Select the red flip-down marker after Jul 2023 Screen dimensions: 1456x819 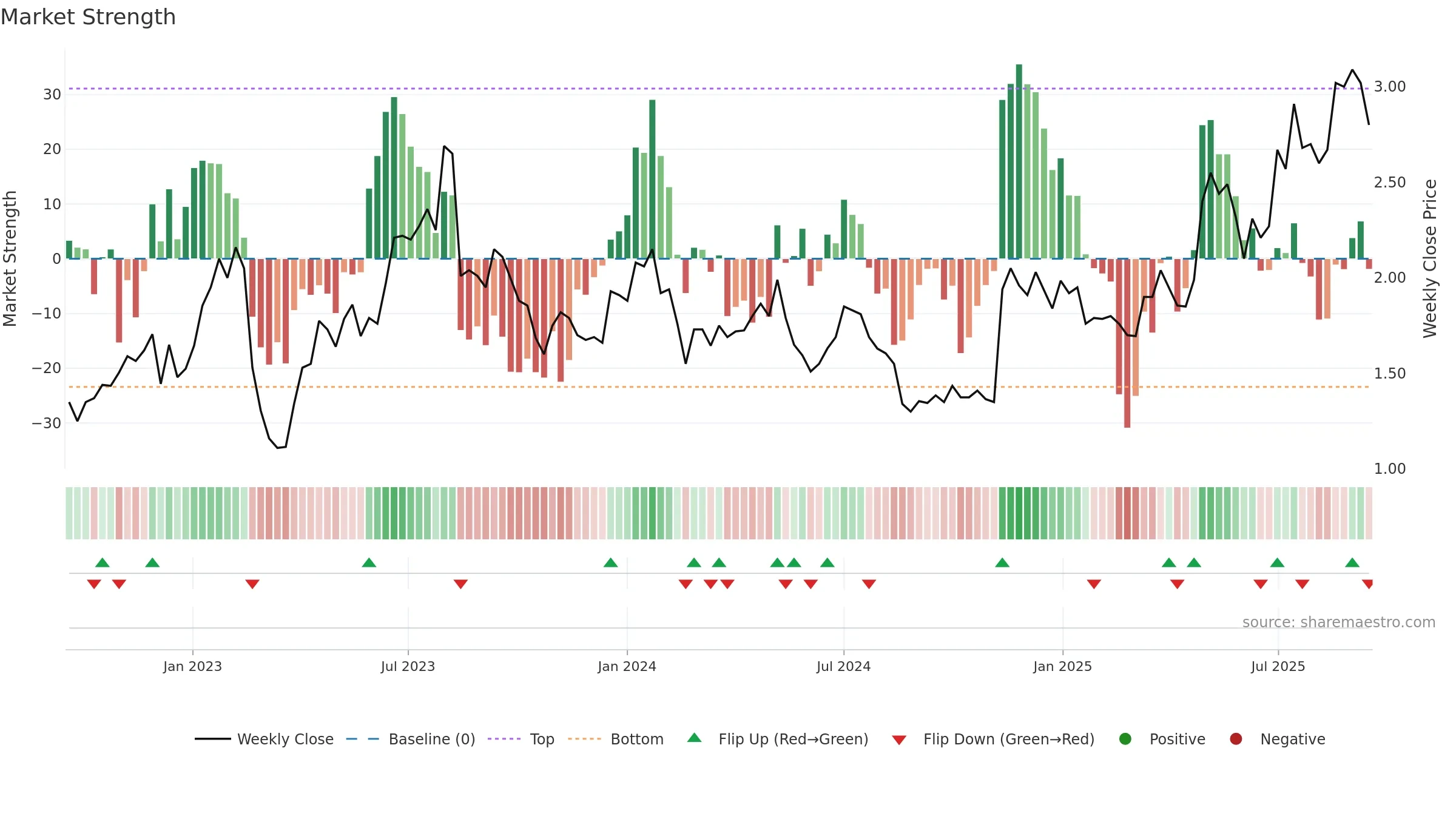click(460, 584)
